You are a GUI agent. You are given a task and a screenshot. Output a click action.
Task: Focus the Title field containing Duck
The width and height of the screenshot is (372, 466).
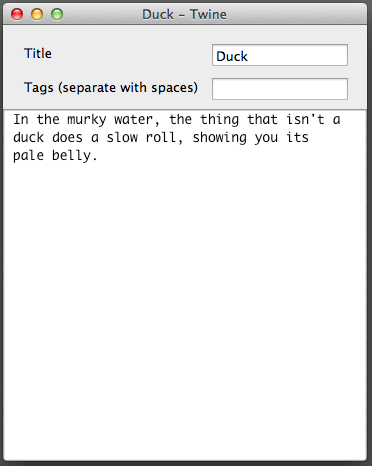[280, 55]
